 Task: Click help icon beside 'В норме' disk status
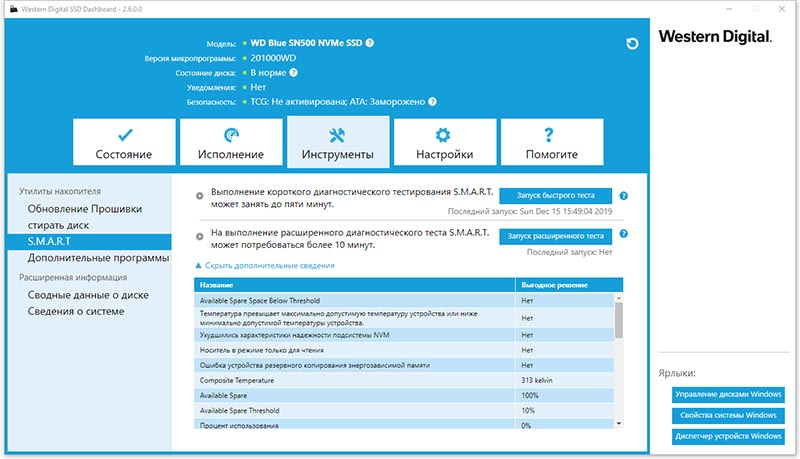click(x=293, y=72)
